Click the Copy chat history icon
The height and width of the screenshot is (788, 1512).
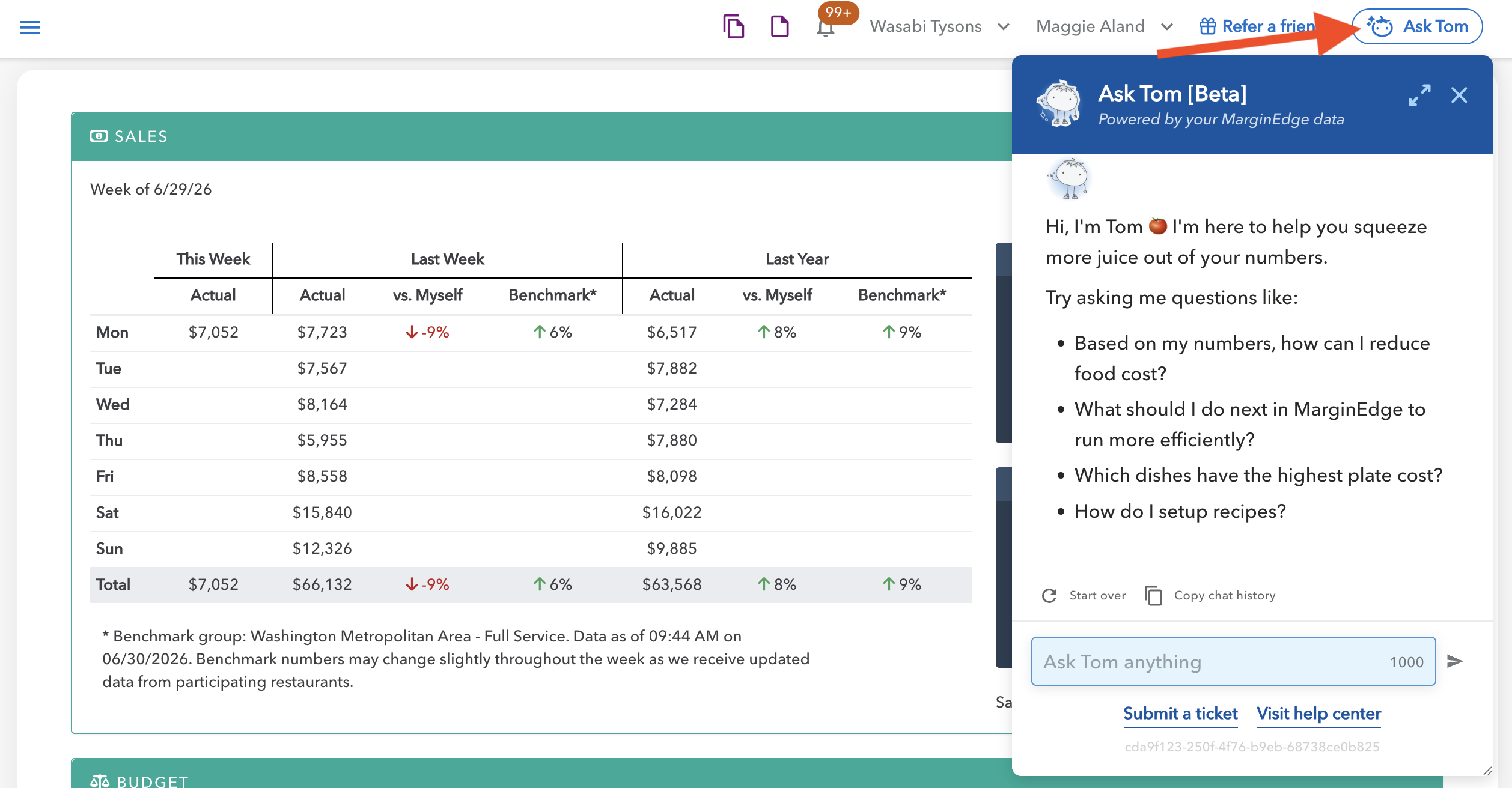tap(1153, 596)
